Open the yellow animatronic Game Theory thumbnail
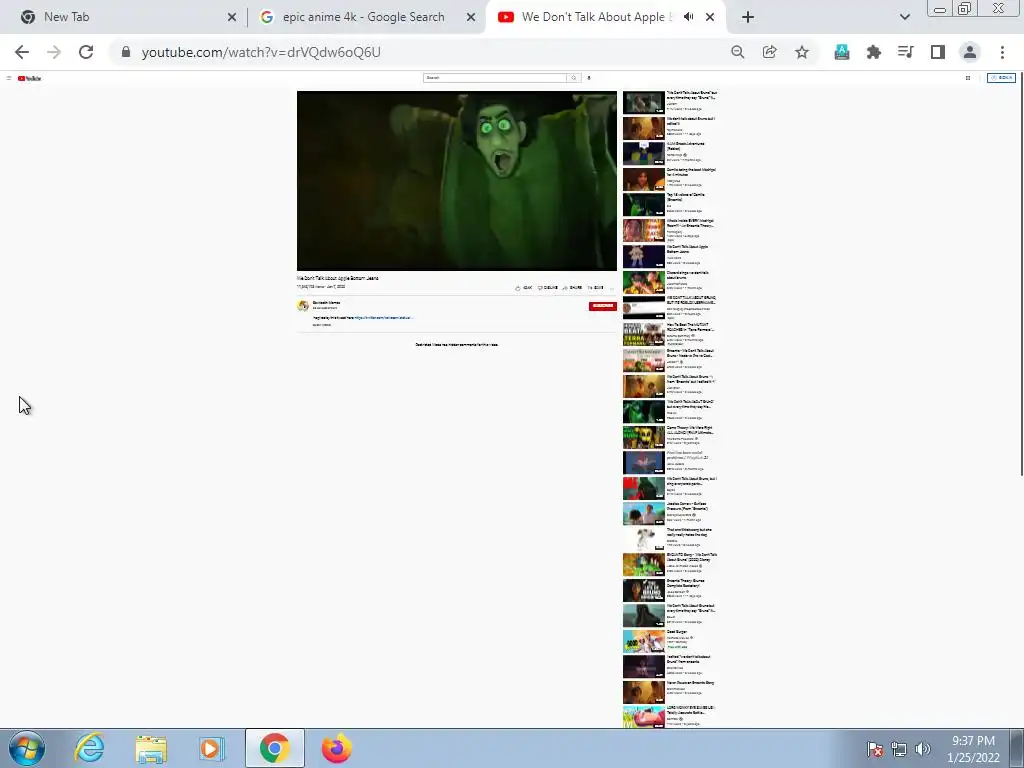This screenshot has height=768, width=1024. 644,437
